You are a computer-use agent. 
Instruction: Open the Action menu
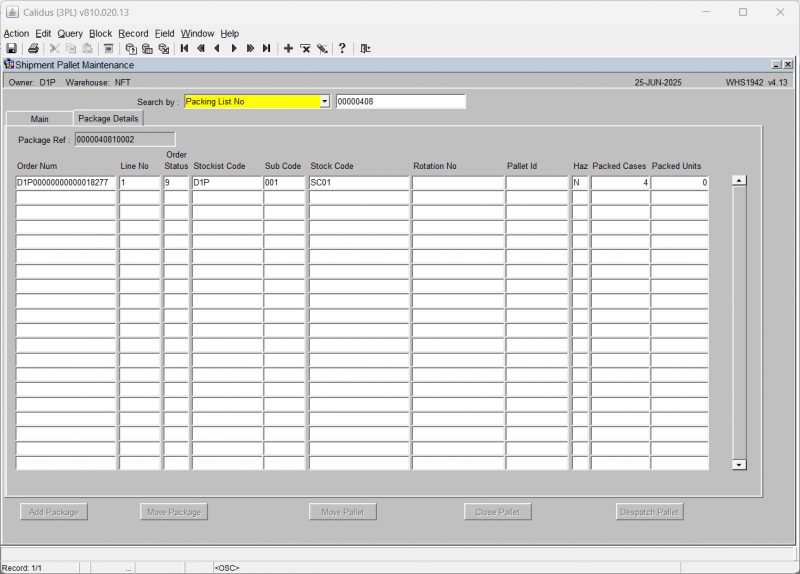(16, 34)
